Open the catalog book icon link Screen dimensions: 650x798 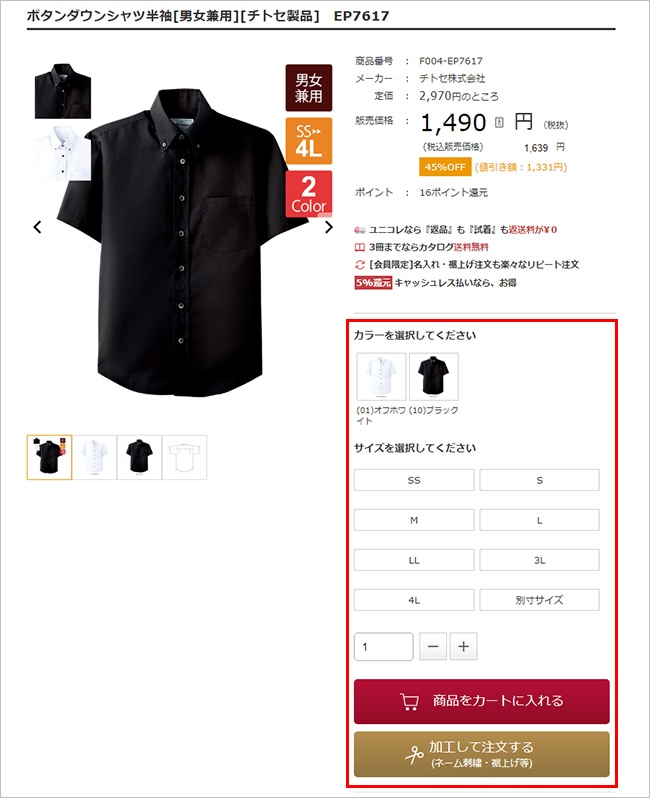[x=359, y=247]
